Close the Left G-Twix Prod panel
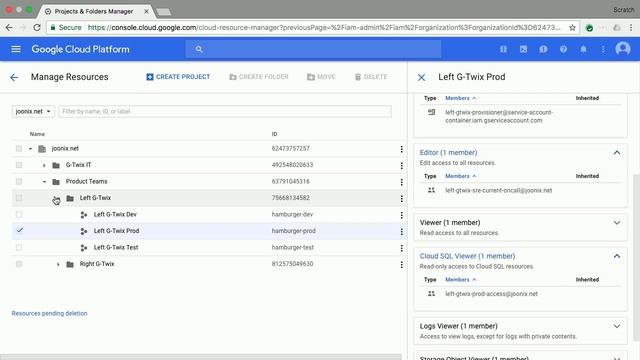The height and width of the screenshot is (360, 640). (x=422, y=77)
